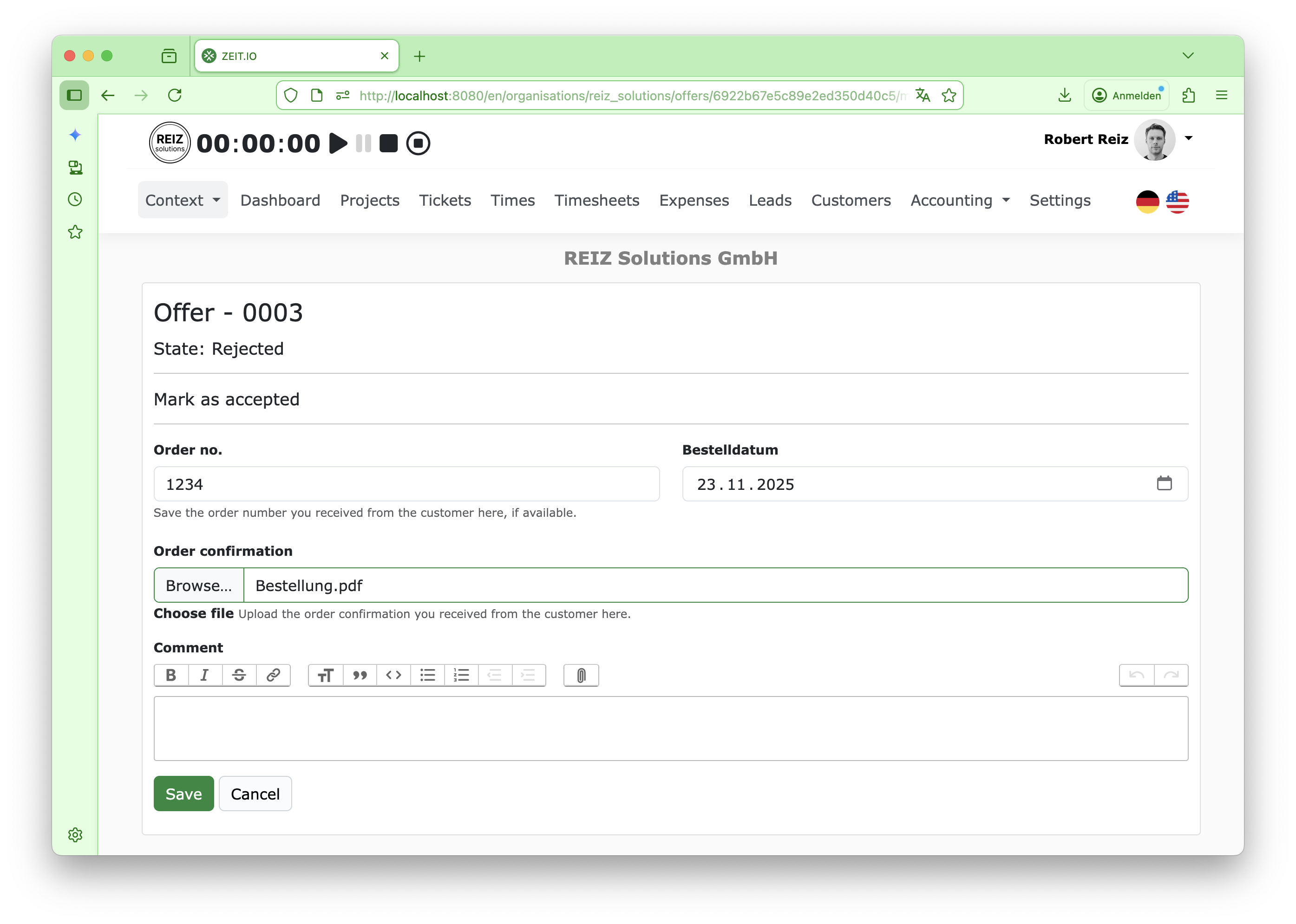1296x924 pixels.
Task: Toggle bold formatting in comment editor
Action: [x=171, y=676]
